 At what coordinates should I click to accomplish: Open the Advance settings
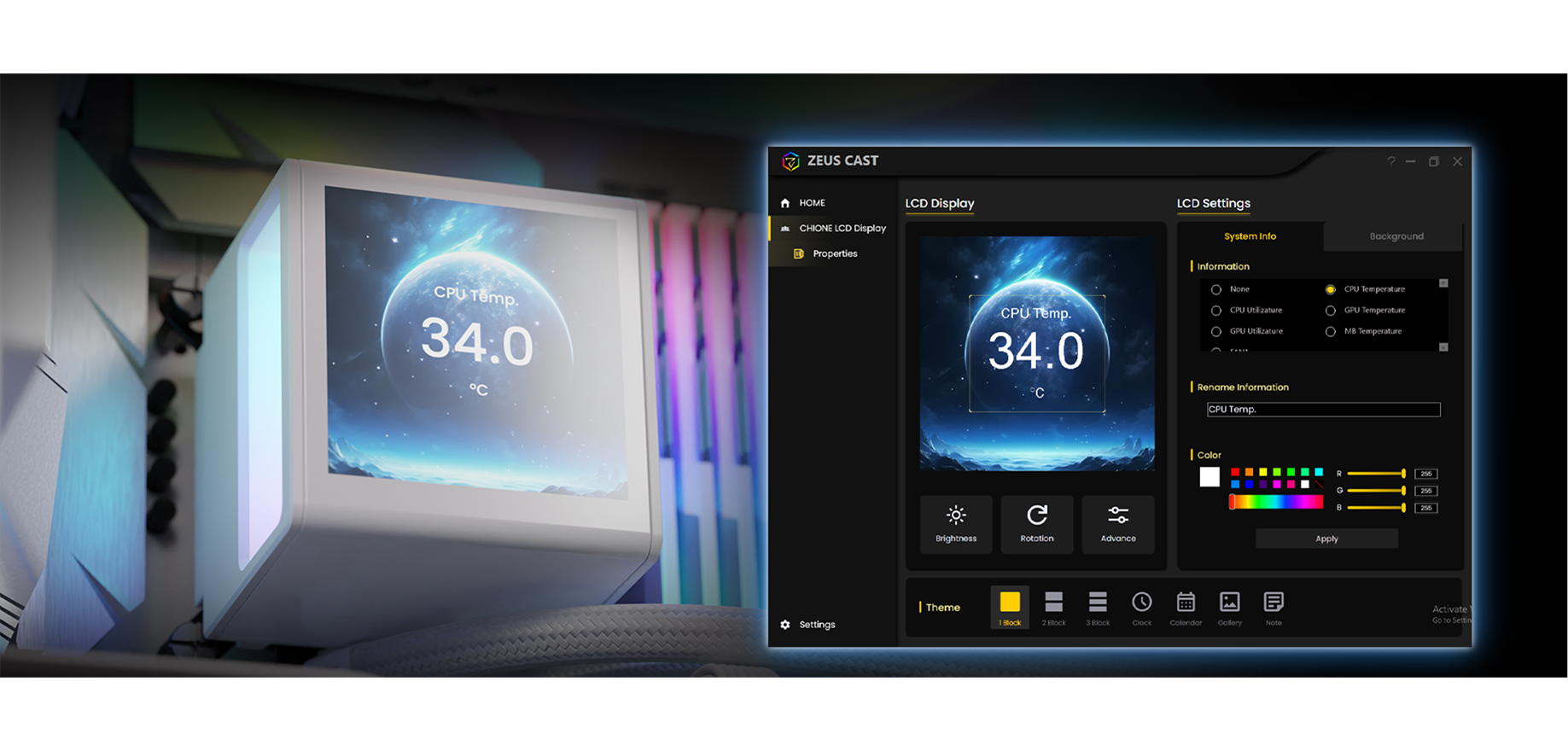click(1118, 524)
